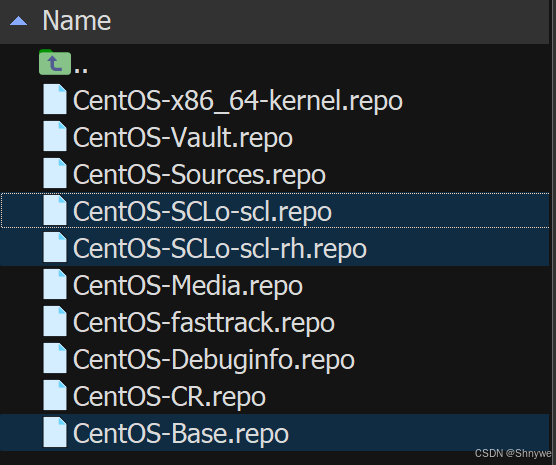Click the CentOS-x86_64-kernel.repo file icon
556x465 pixels.
coord(55,99)
